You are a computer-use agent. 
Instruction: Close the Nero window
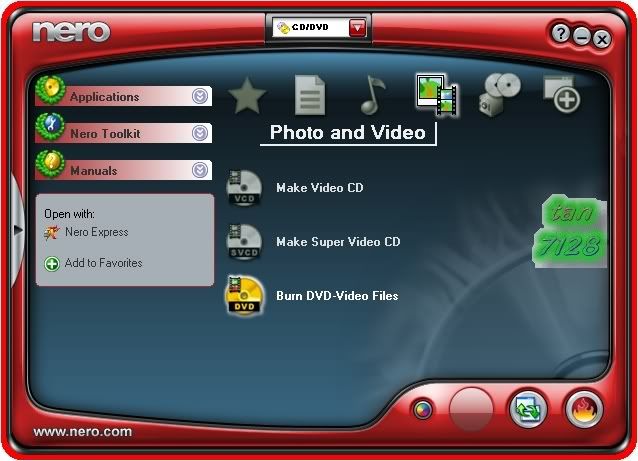[x=601, y=39]
